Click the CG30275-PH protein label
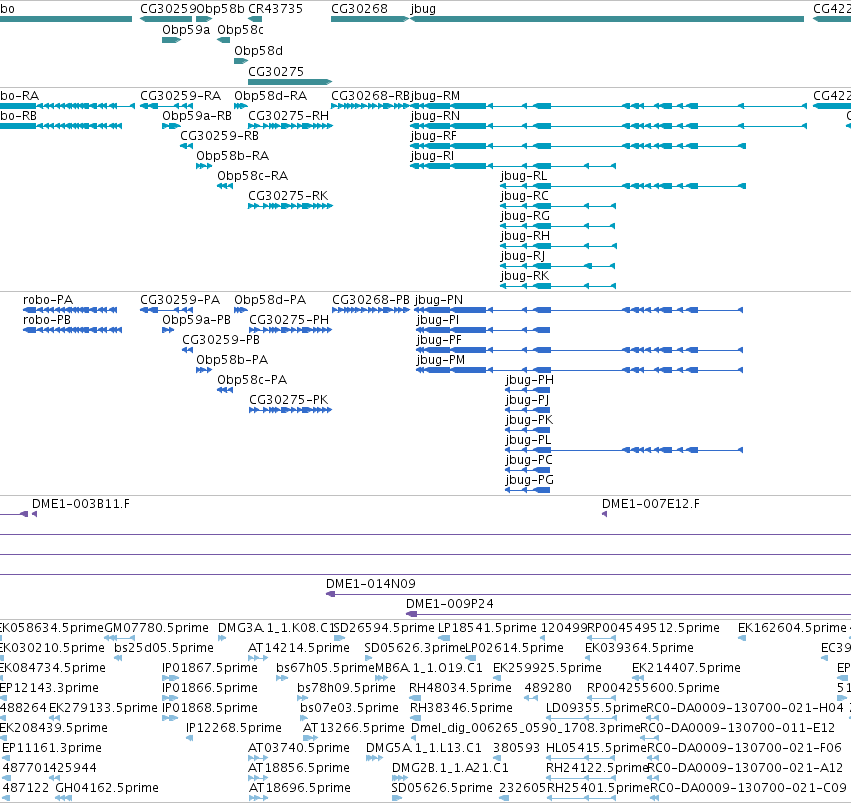 (x=289, y=320)
